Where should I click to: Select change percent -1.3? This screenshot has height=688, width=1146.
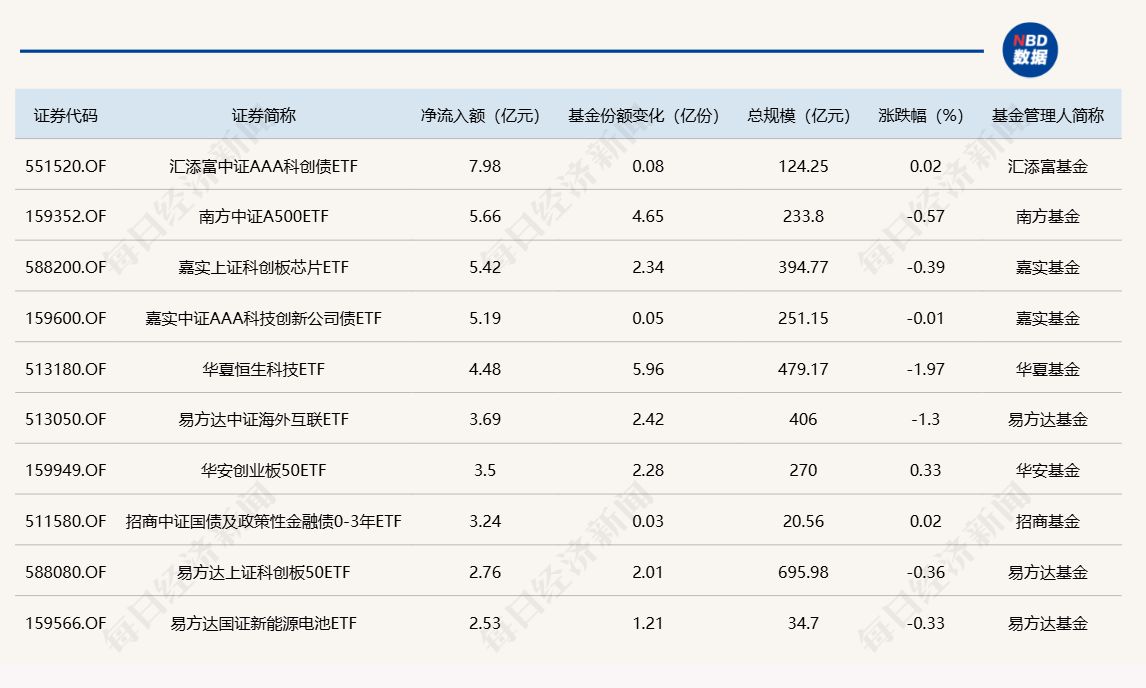(x=925, y=420)
